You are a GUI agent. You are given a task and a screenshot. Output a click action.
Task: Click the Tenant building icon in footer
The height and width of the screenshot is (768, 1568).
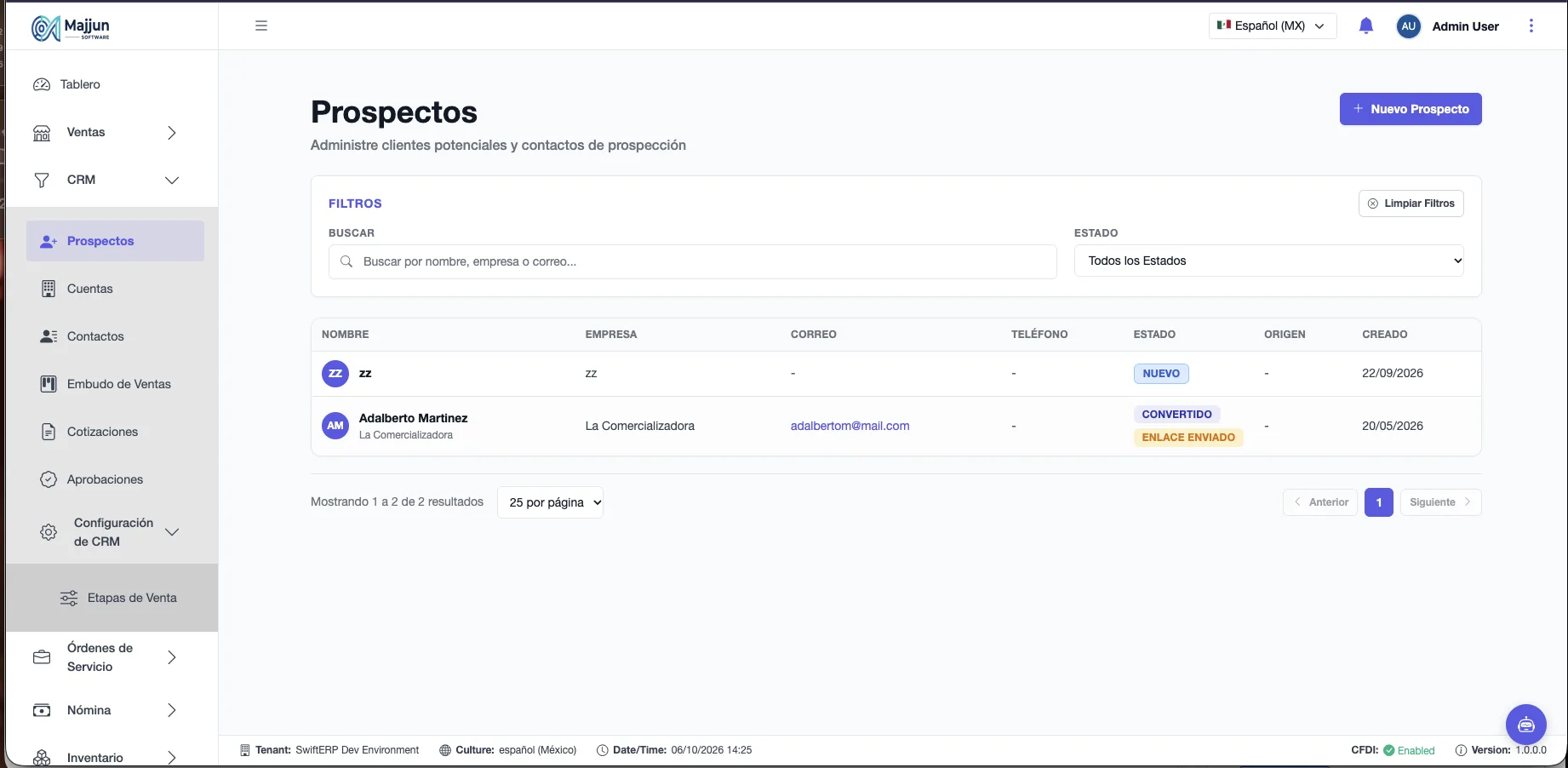pos(245,750)
